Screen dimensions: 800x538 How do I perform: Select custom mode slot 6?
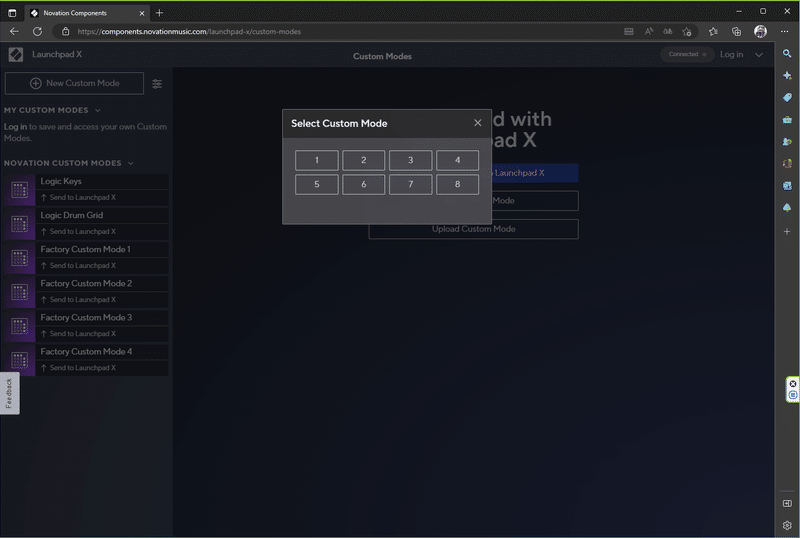pyautogui.click(x=363, y=184)
